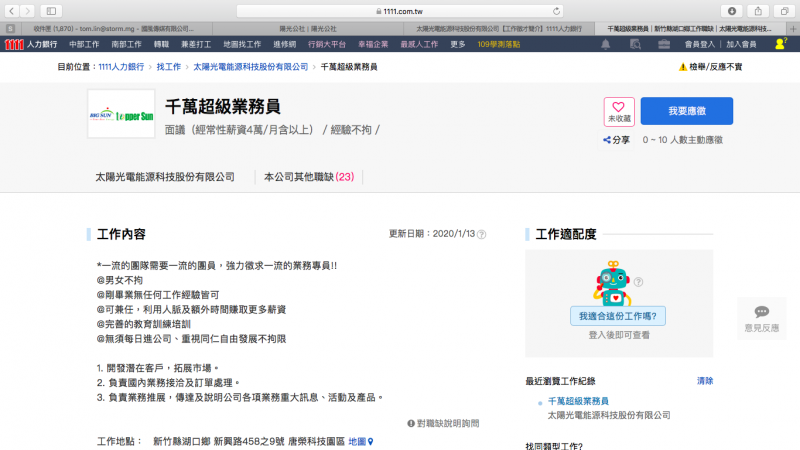800x450 pixels.
Task: Reload the page via address bar icon
Action: 556,11
